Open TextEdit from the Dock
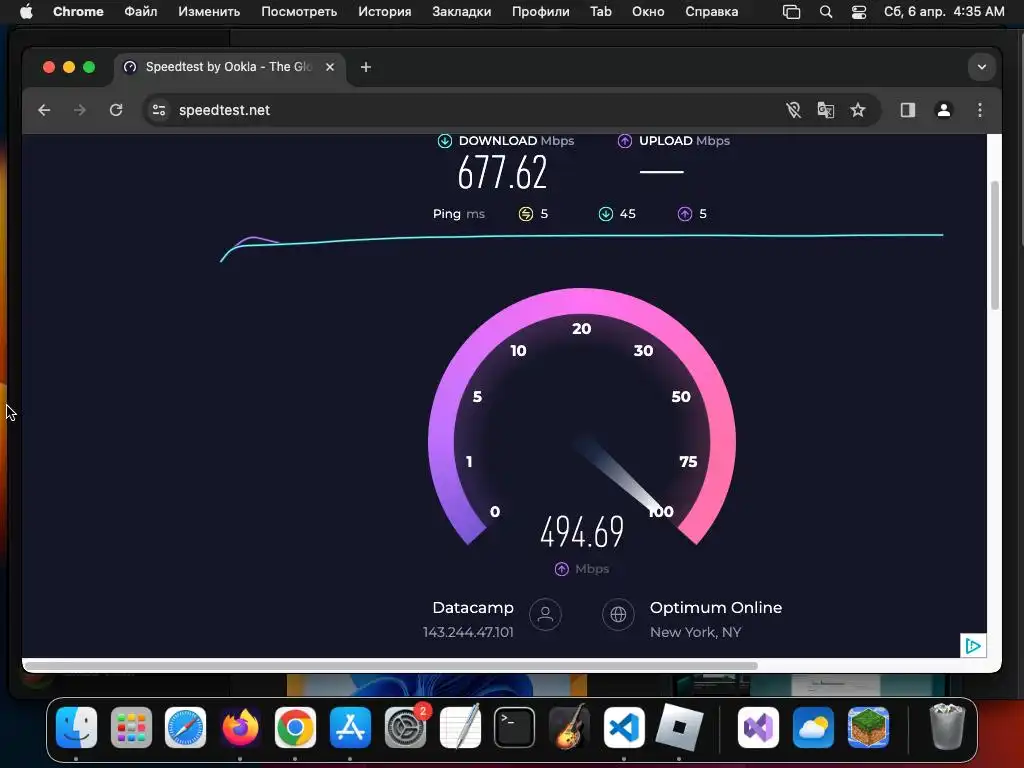Screen dimensions: 1024x768 tap(460, 728)
